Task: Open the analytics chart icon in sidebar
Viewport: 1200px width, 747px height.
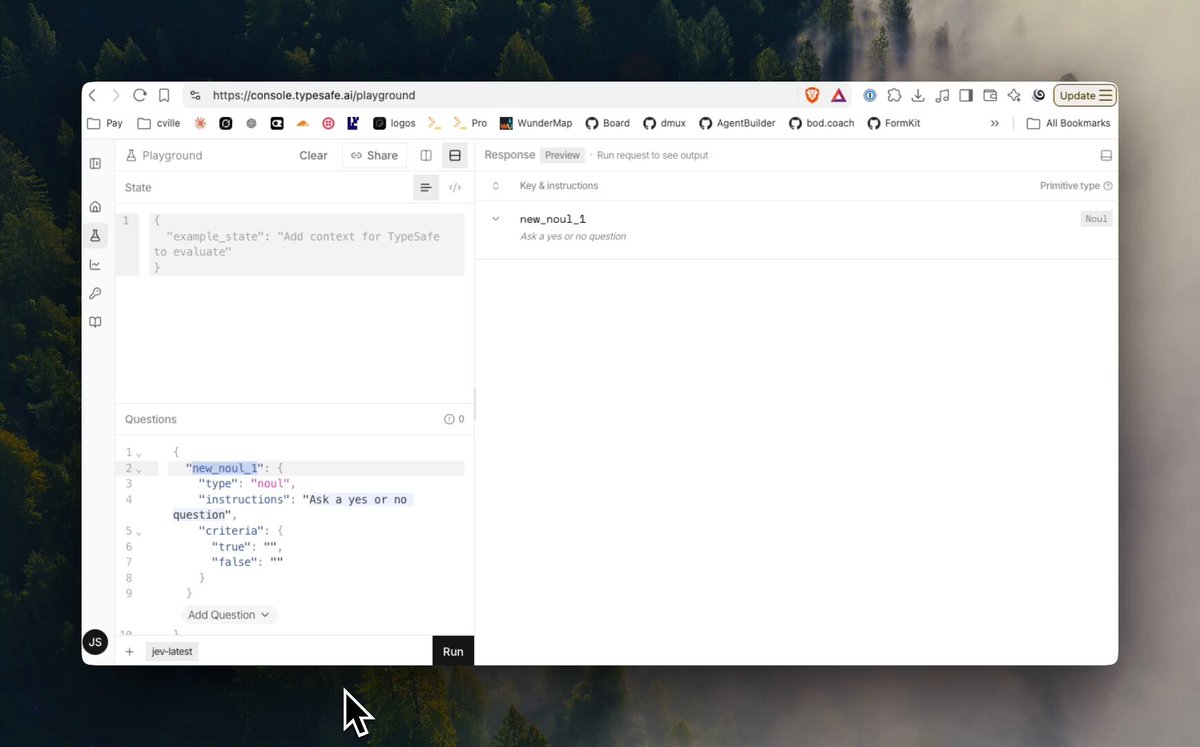Action: pyautogui.click(x=95, y=265)
